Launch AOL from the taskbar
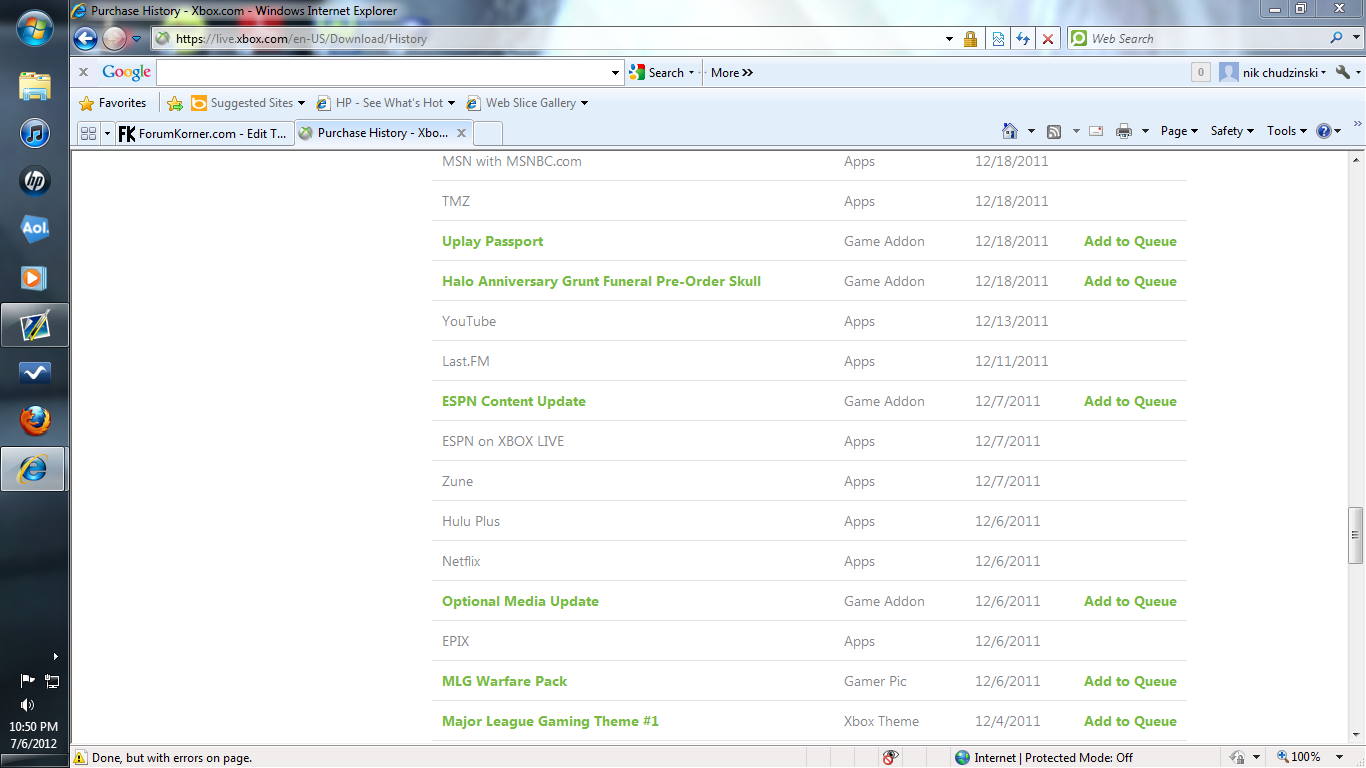 35,229
